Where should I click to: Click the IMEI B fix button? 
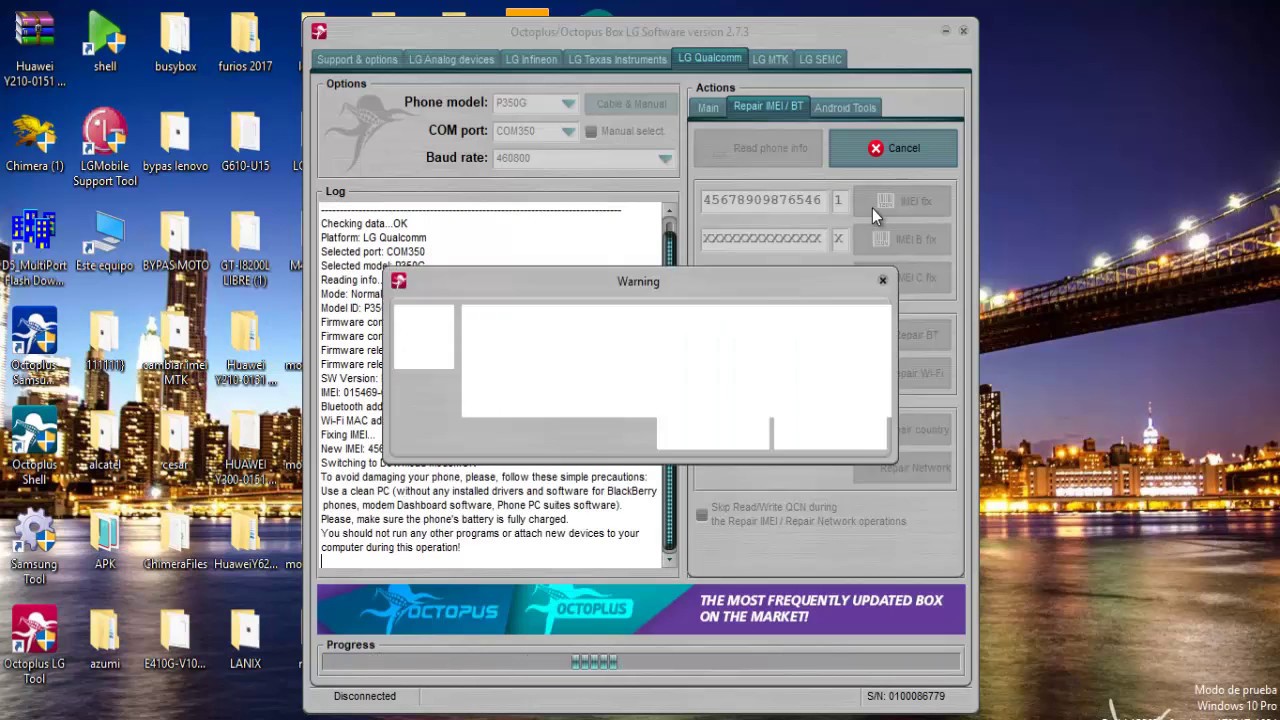point(904,239)
